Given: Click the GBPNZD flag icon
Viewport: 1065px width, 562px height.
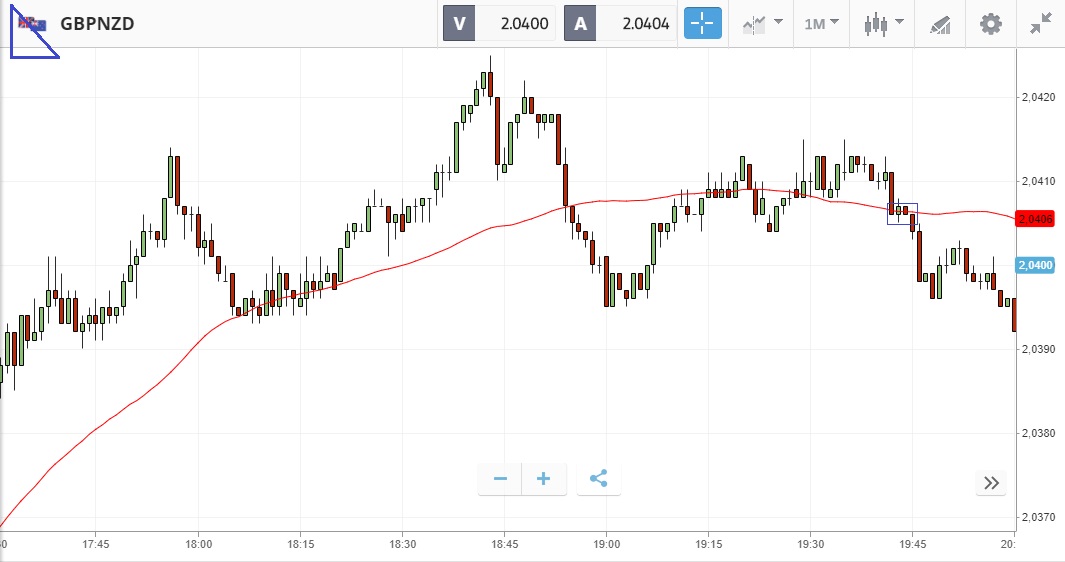Looking at the screenshot, I should point(32,24).
